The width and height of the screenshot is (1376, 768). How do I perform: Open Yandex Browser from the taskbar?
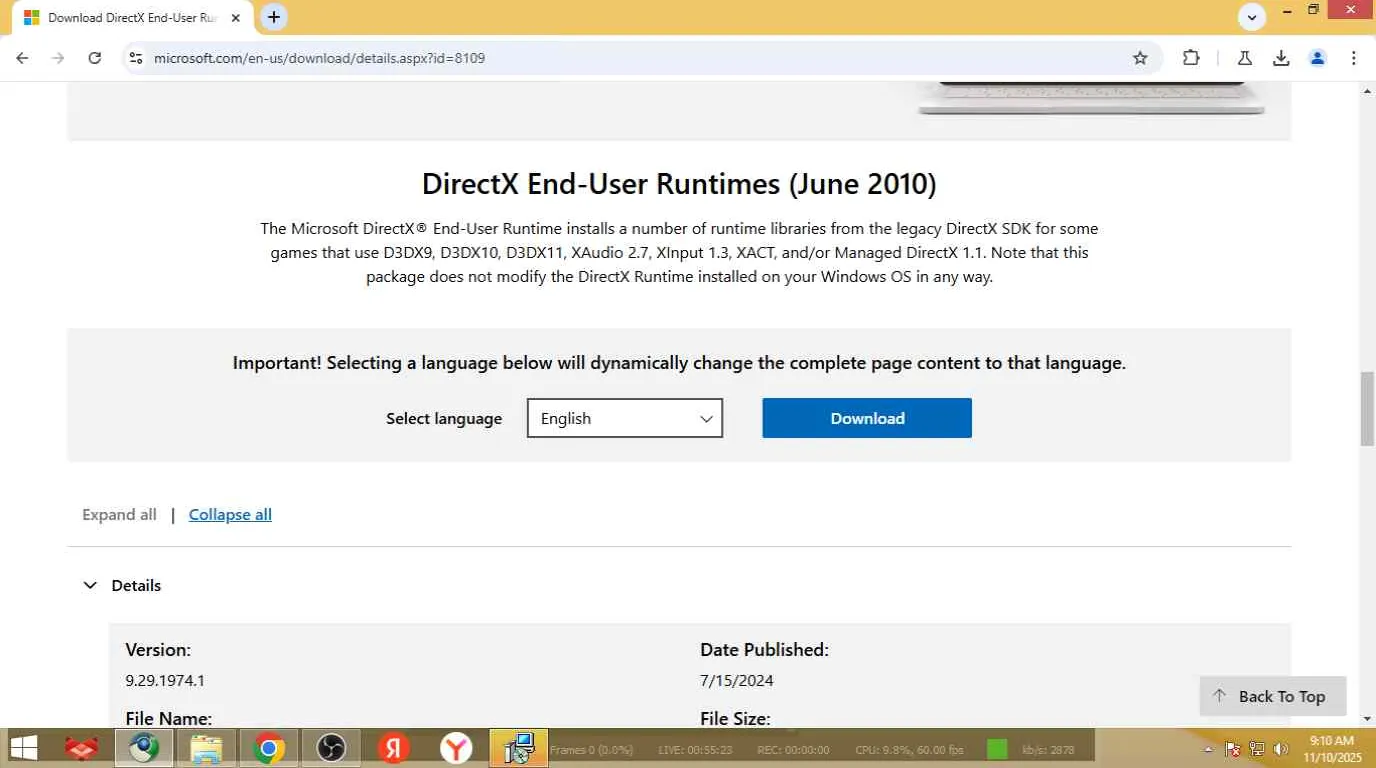(x=456, y=748)
